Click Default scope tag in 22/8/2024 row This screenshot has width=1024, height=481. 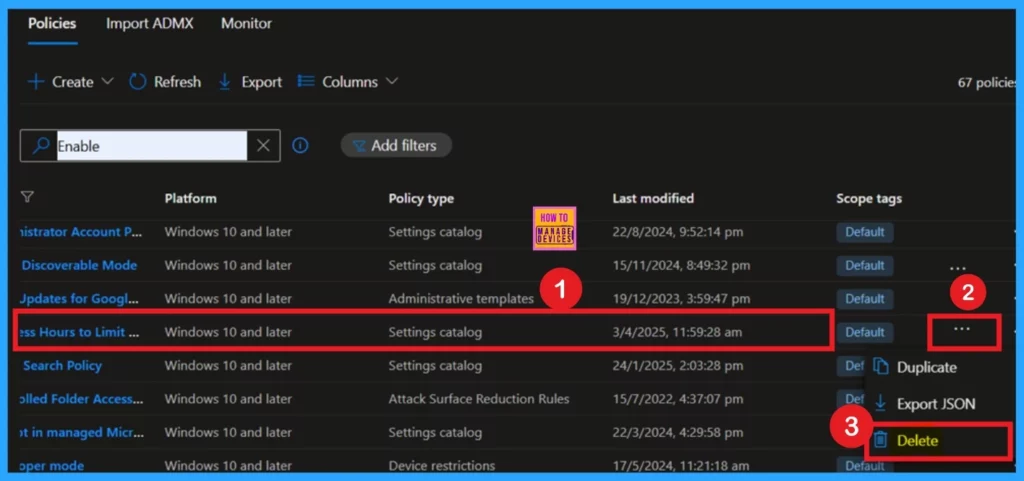865,232
